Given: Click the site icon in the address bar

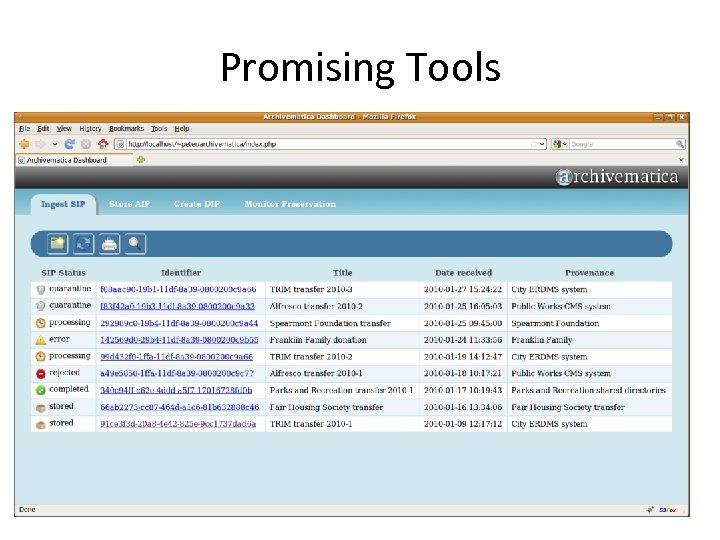Looking at the screenshot, I should [x=120, y=144].
